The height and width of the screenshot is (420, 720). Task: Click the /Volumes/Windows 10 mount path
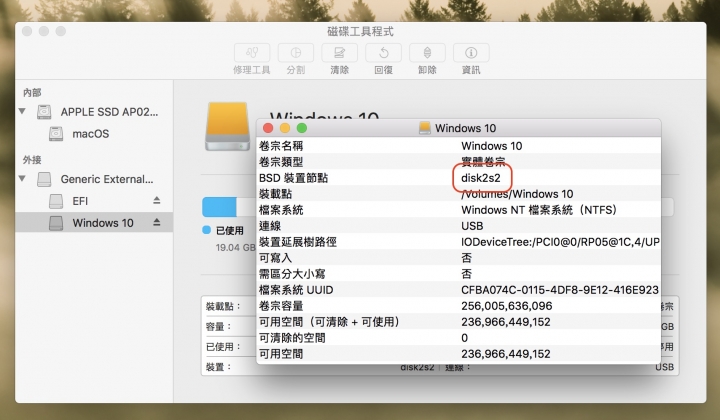tap(517, 194)
